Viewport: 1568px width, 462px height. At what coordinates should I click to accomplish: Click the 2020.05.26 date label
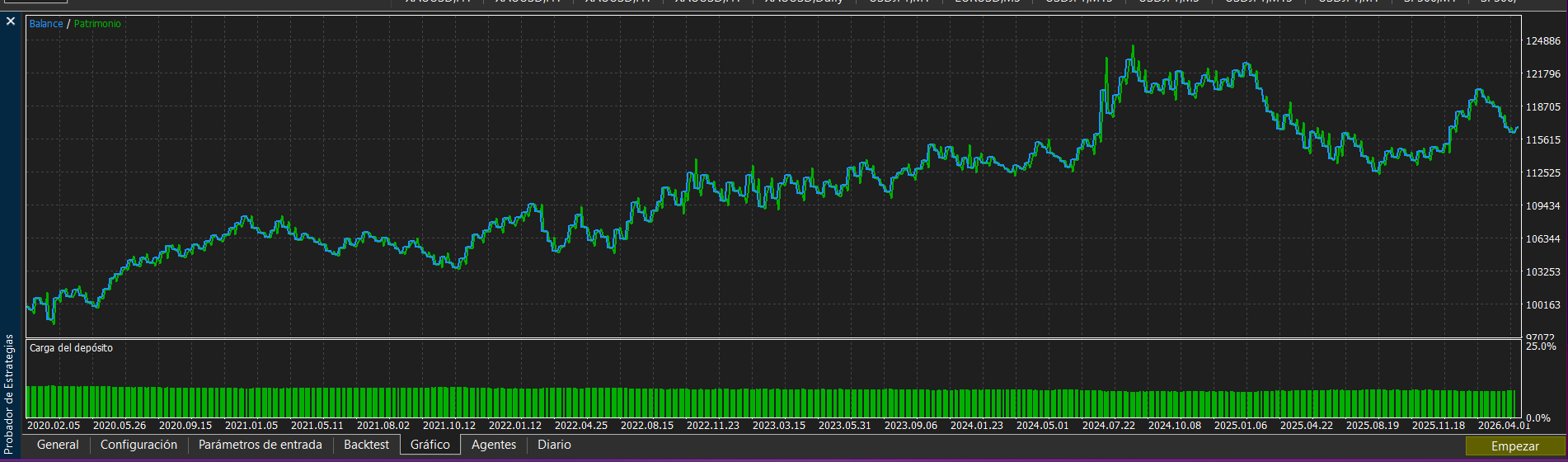(x=120, y=426)
